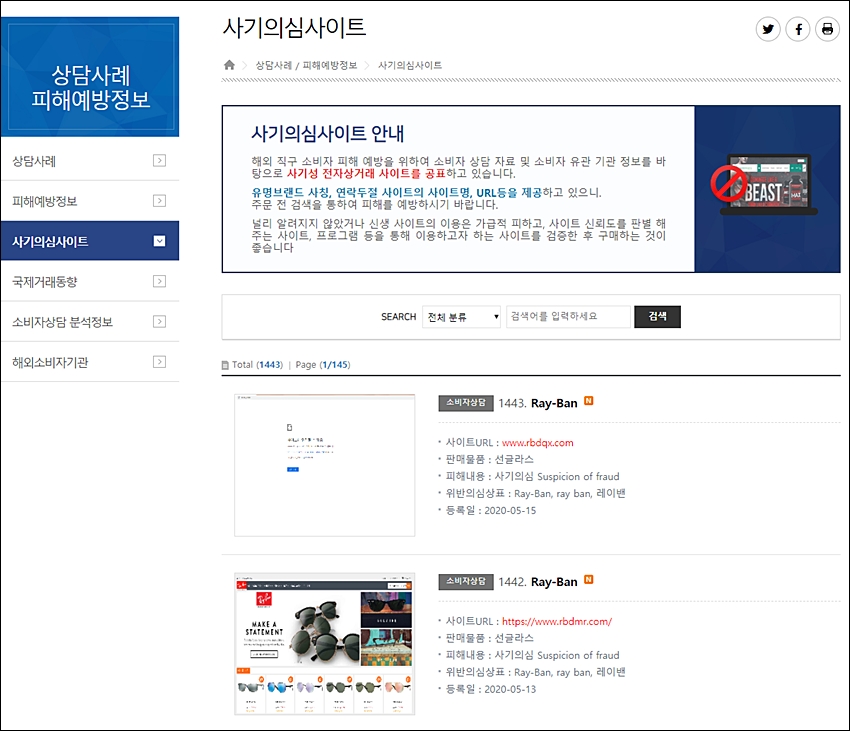Go to home via breadcrumb house icon

click(x=229, y=65)
